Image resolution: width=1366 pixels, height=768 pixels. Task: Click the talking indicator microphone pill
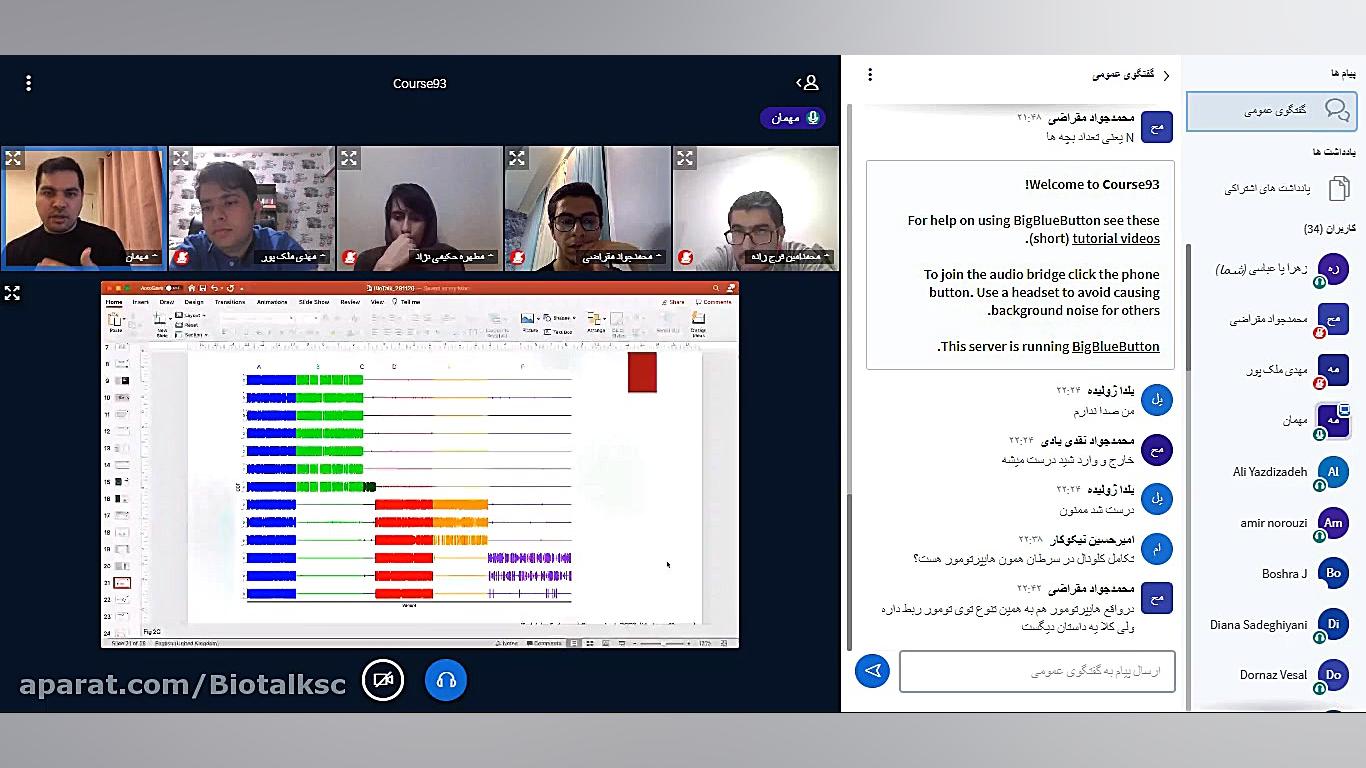click(793, 118)
